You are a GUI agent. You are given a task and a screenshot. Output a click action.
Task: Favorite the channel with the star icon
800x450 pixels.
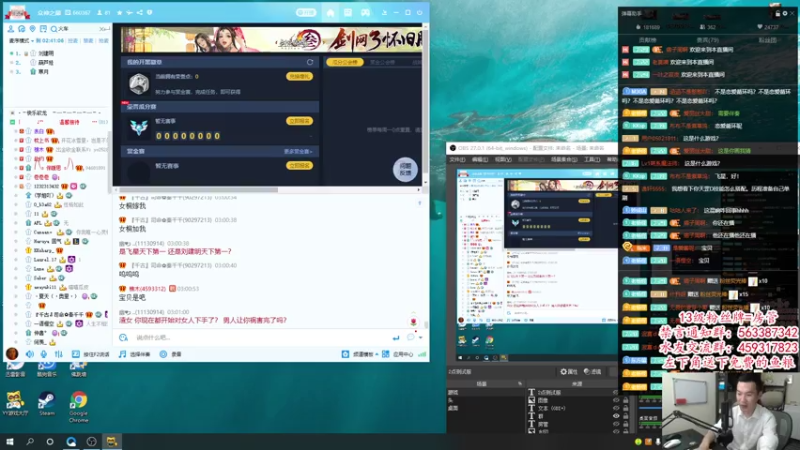119,12
